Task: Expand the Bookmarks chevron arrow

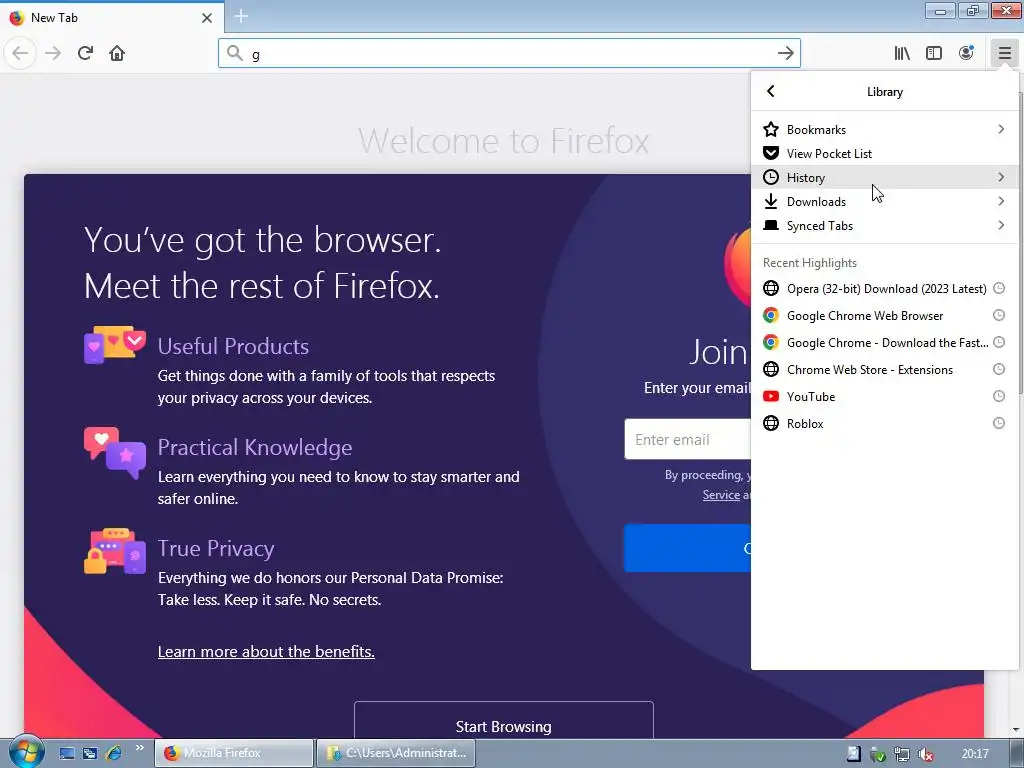Action: pyautogui.click(x=1001, y=129)
